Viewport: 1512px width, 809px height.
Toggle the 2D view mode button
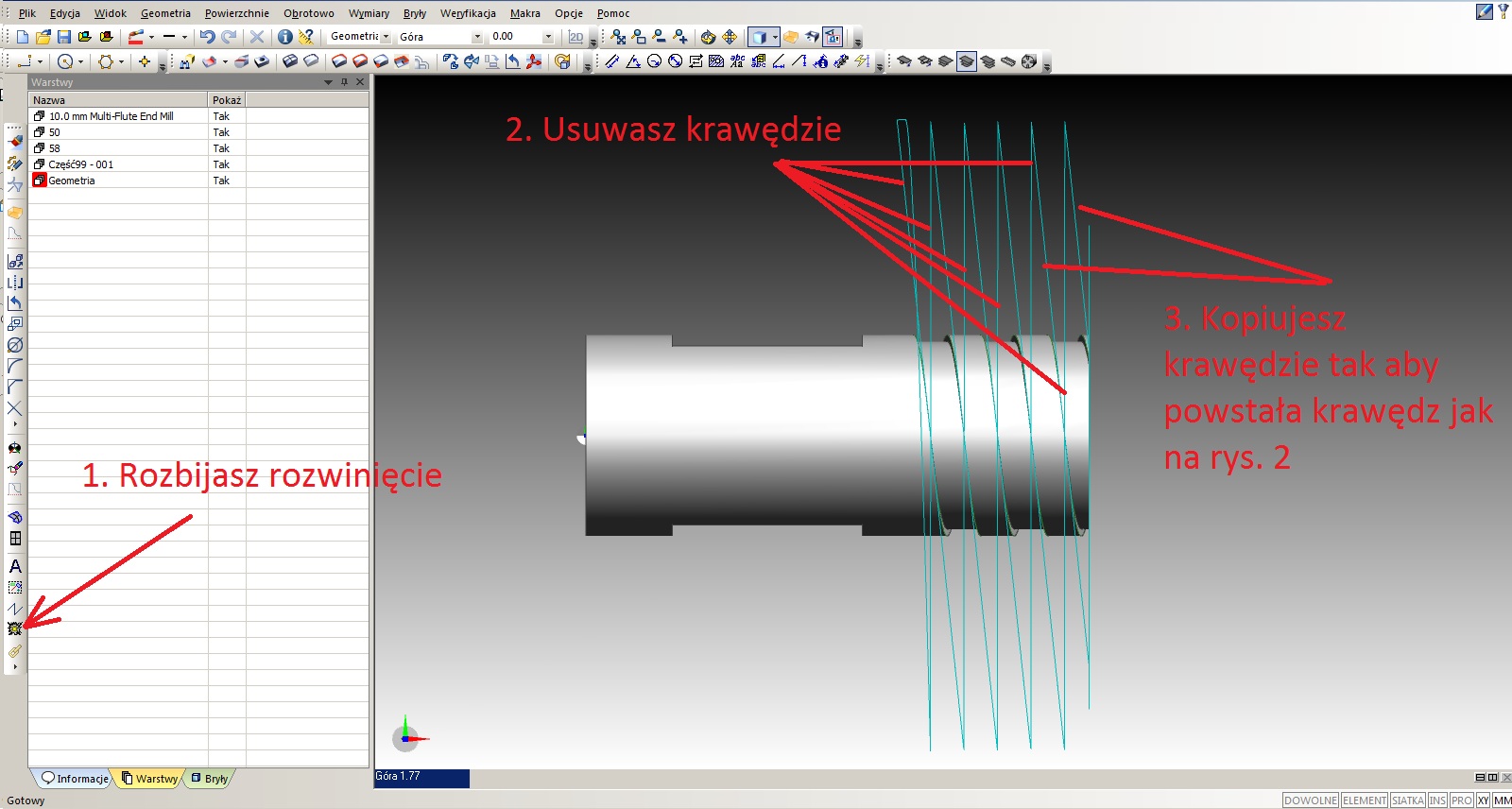[x=576, y=37]
